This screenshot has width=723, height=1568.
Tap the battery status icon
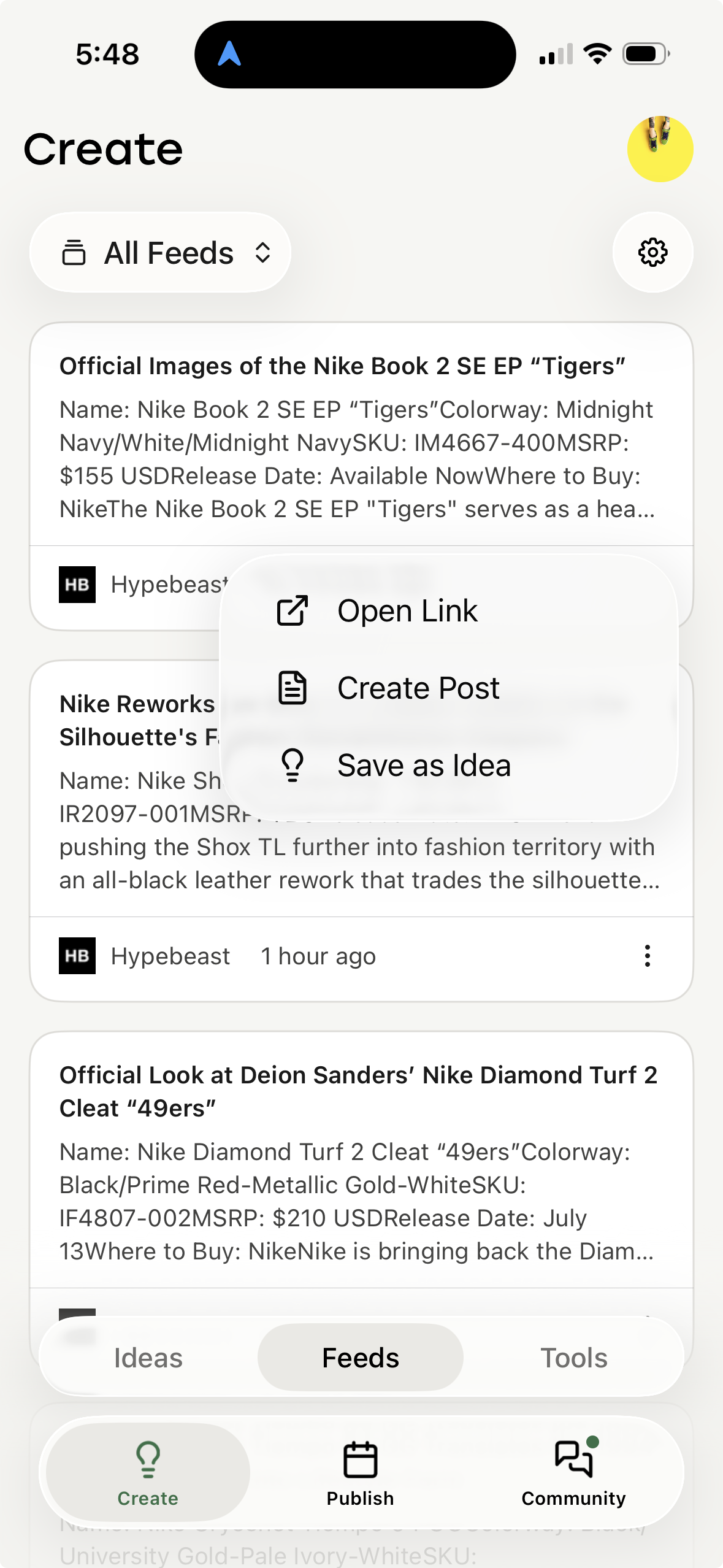646,54
